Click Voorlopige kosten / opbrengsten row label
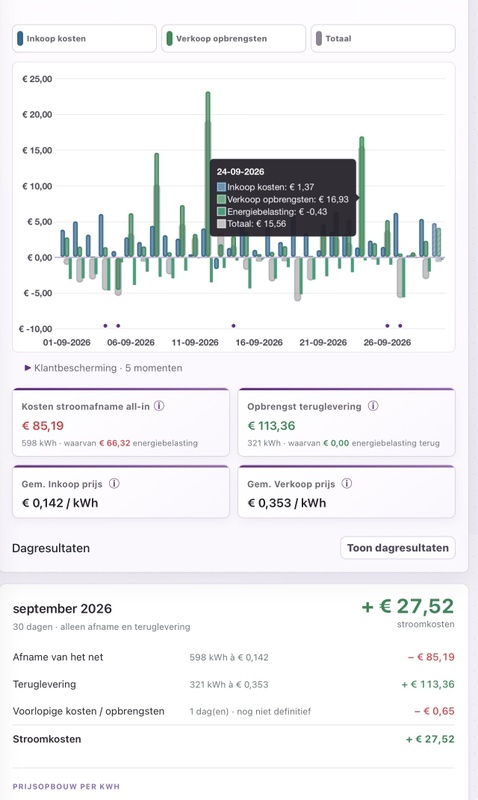Viewport: 478px width, 800px height. coord(89,711)
